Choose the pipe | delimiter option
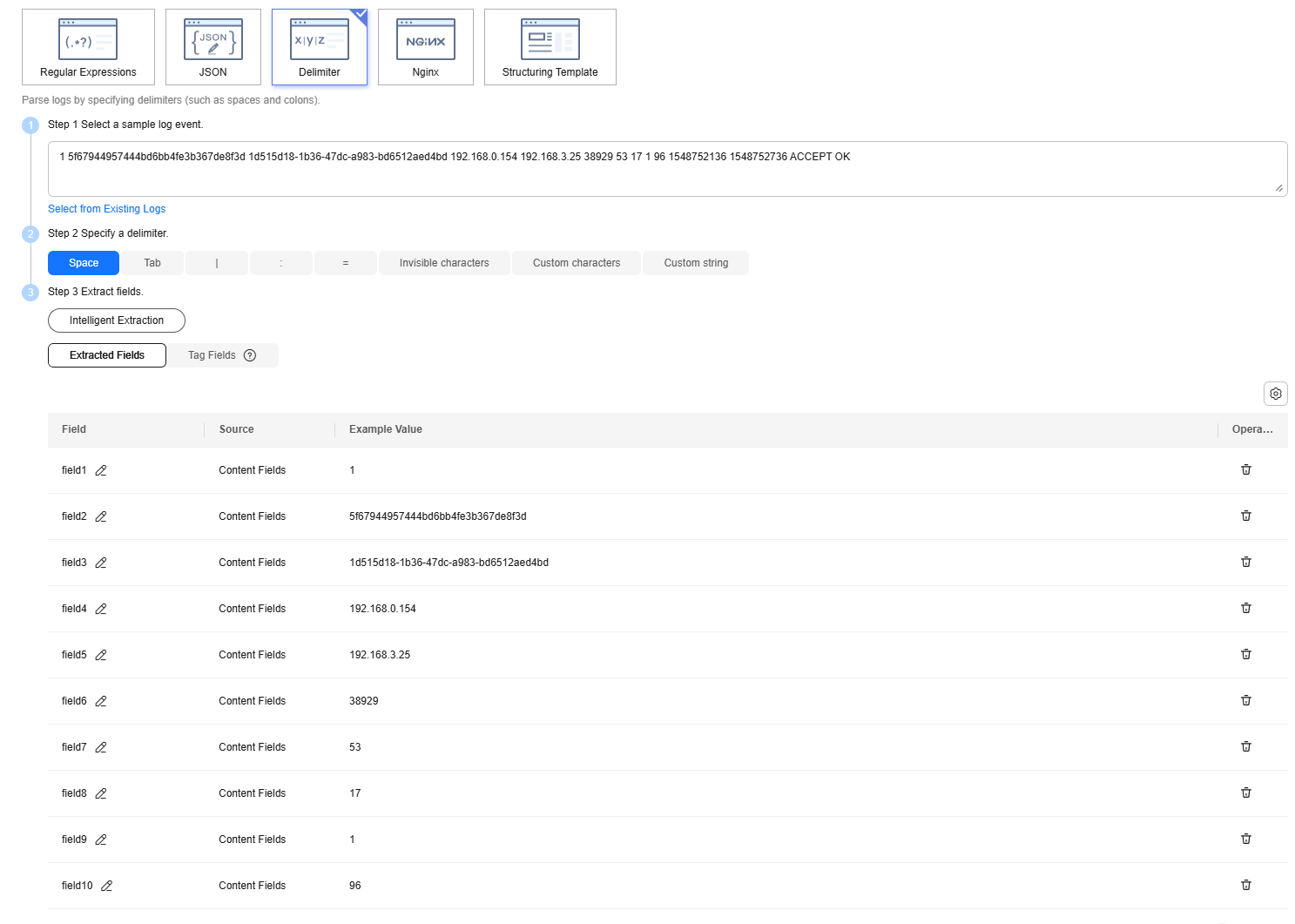Image resolution: width=1295 pixels, height=924 pixels. (x=217, y=263)
